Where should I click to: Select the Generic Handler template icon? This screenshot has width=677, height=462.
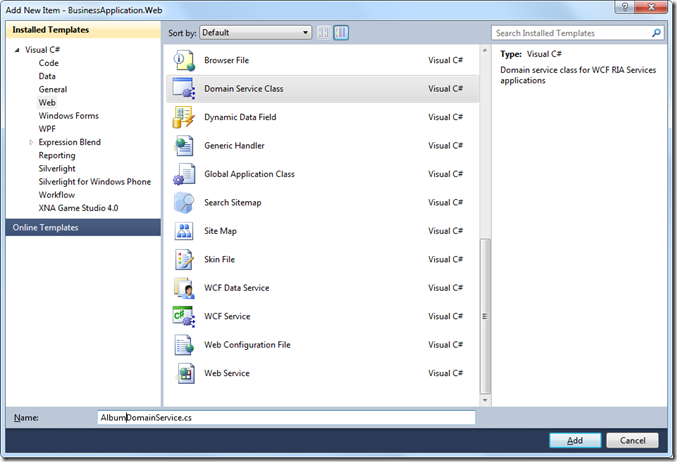[x=184, y=146]
